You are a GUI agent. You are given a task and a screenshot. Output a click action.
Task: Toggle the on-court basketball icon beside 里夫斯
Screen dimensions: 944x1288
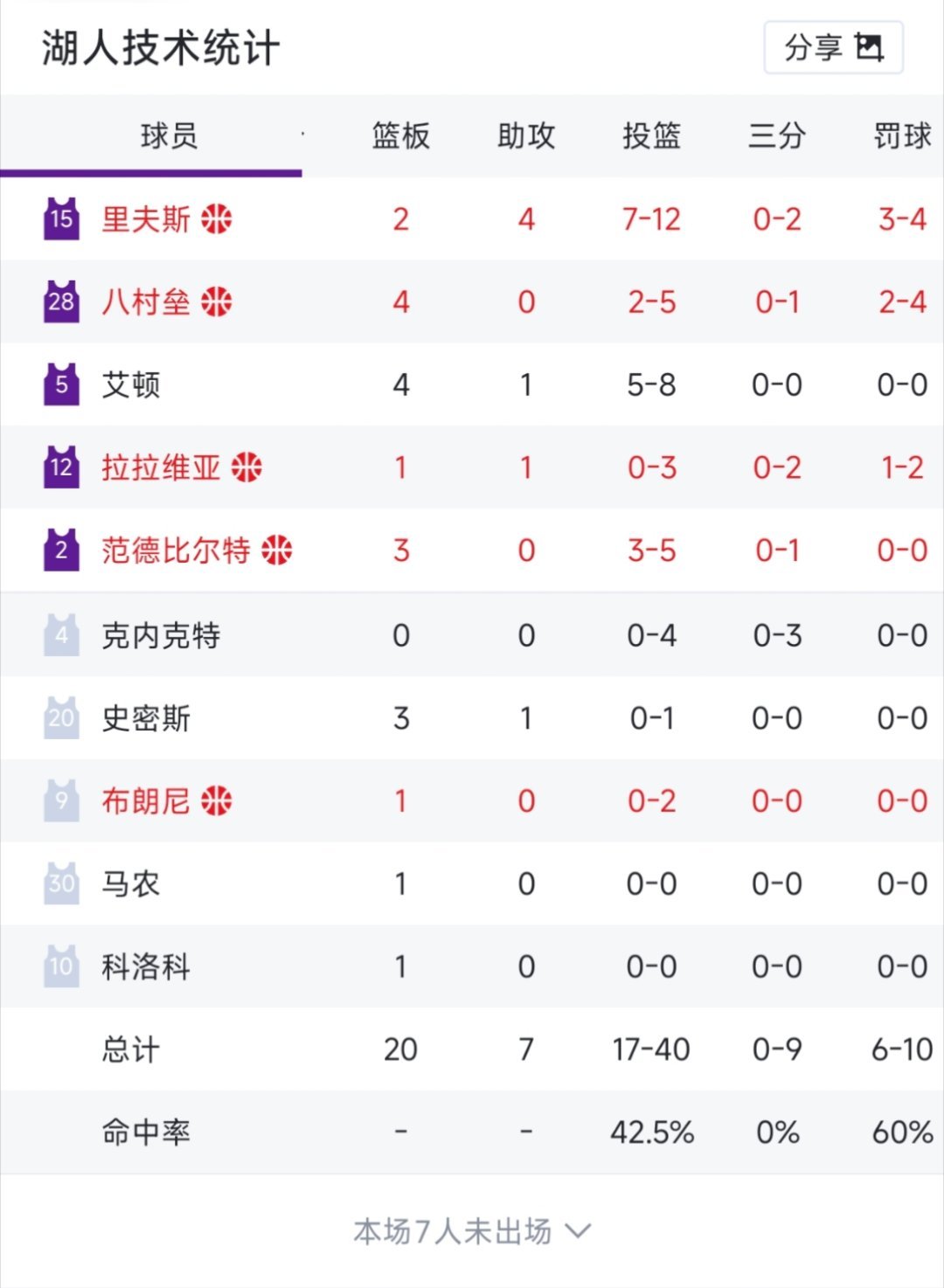215,219
